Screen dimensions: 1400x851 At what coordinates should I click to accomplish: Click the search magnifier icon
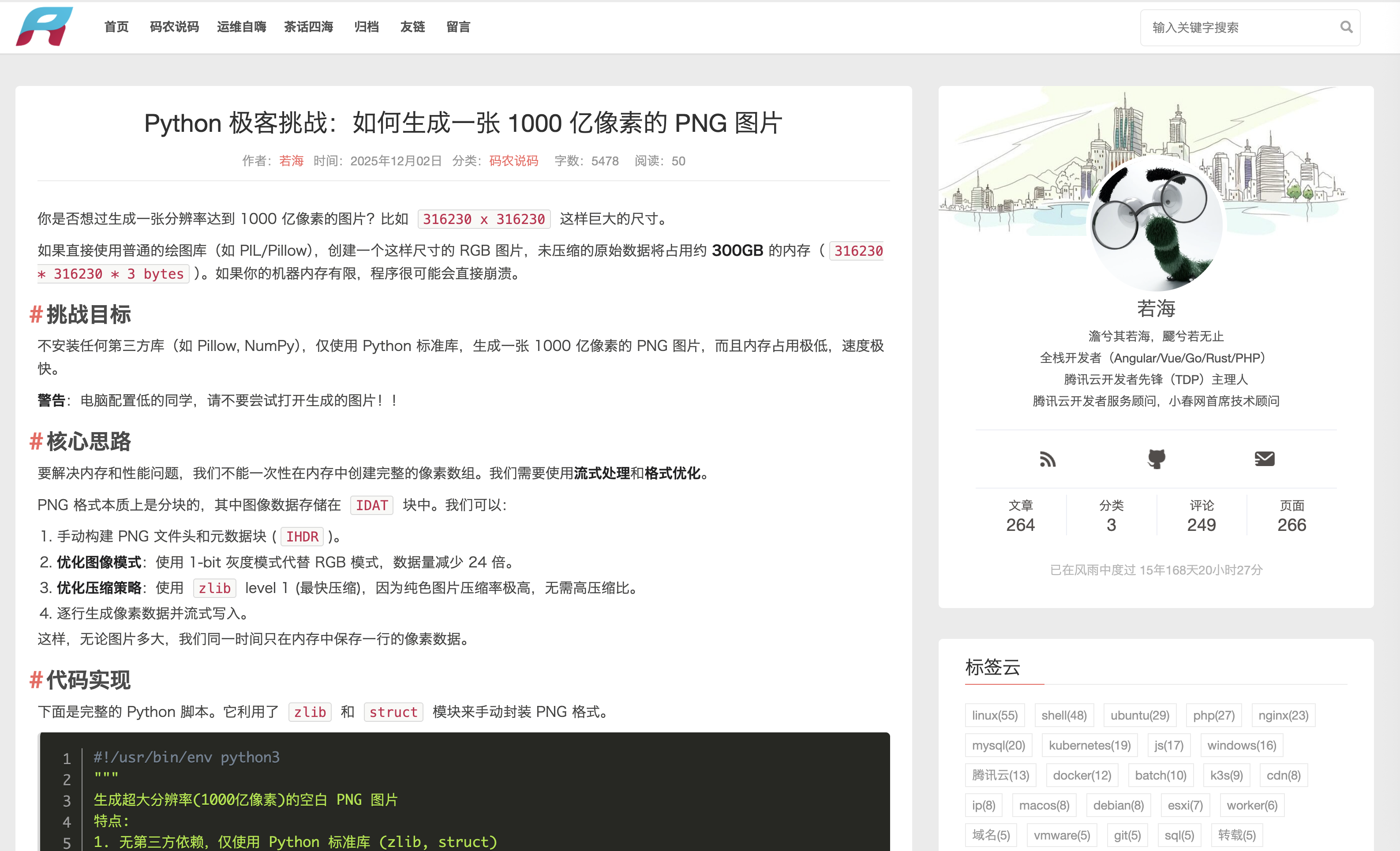click(x=1346, y=27)
